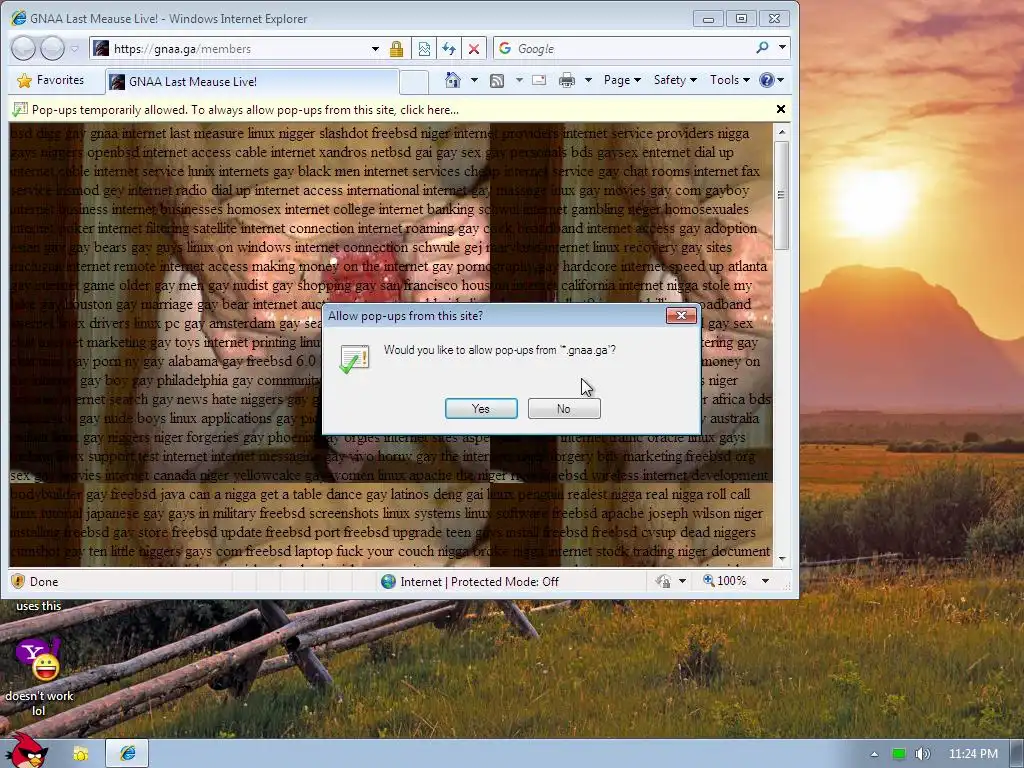Click the green network tray icon
Screen dimensions: 1024x768
pyautogui.click(x=899, y=754)
